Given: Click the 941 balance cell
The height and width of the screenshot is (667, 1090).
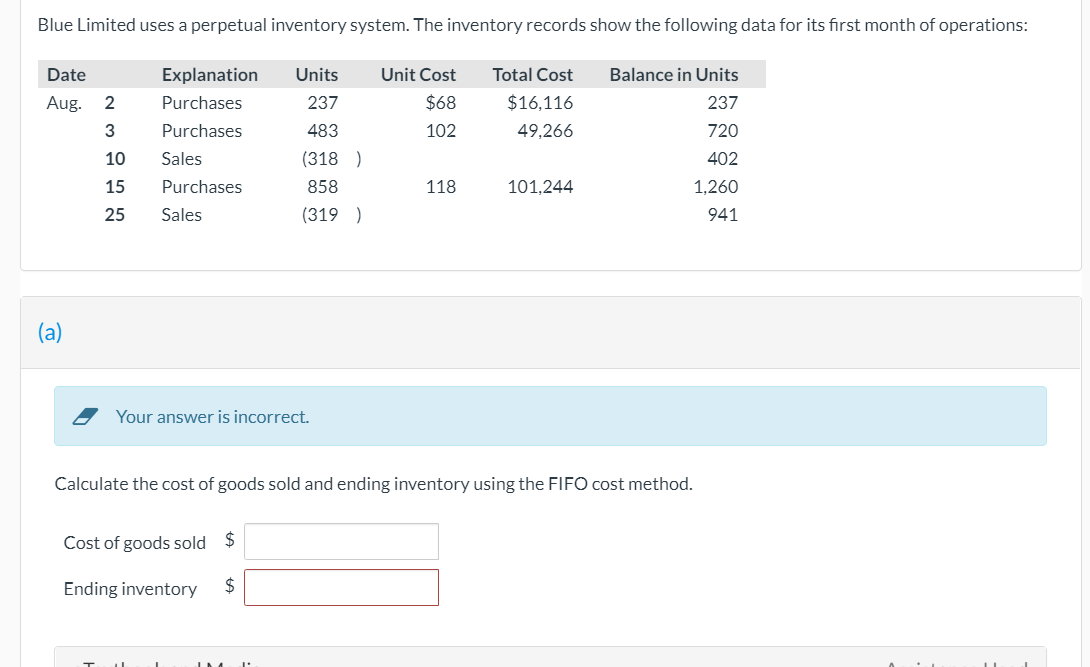Looking at the screenshot, I should (x=723, y=215).
